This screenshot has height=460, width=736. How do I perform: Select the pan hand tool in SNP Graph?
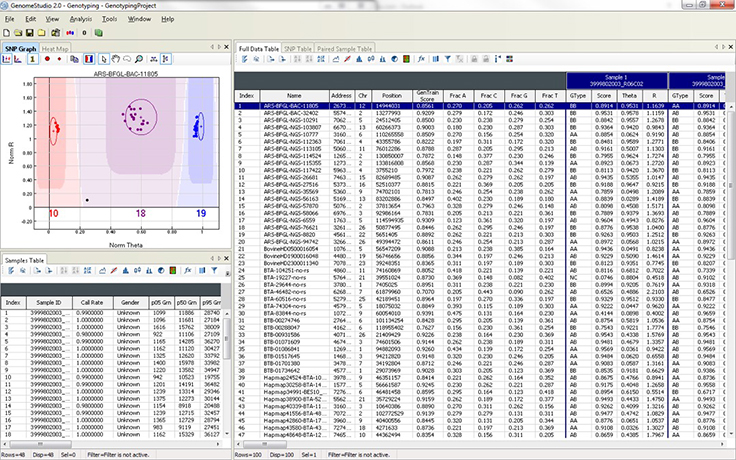(x=117, y=60)
